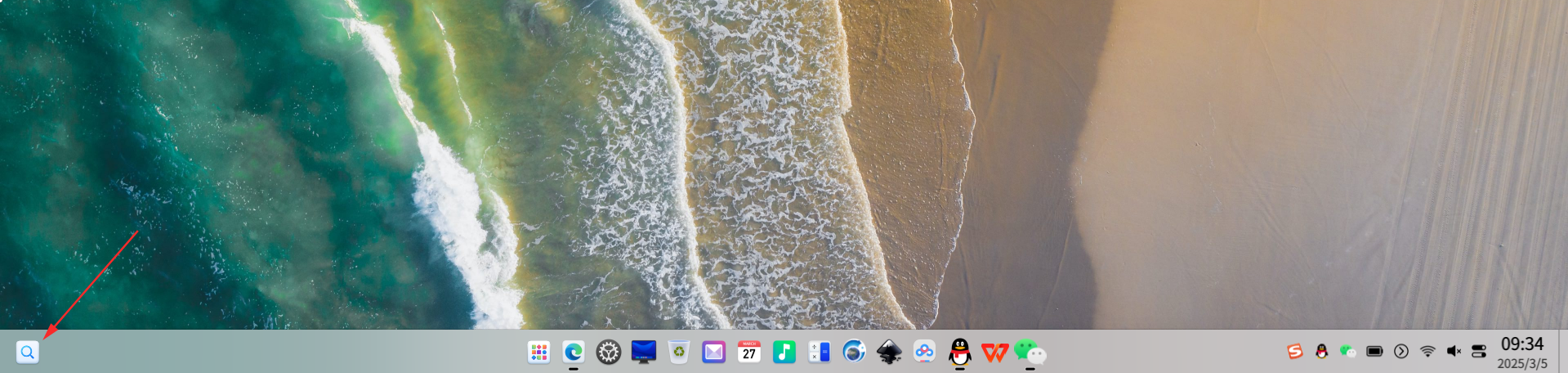Image resolution: width=1568 pixels, height=373 pixels.
Task: Launch Microsoft Edge from the dock
Action: coord(574,353)
